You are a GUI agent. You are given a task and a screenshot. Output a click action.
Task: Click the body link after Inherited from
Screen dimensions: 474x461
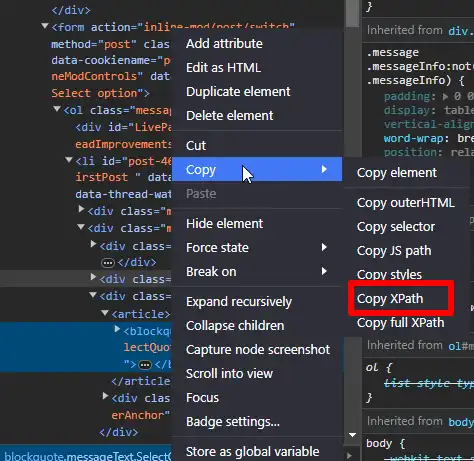coord(461,422)
